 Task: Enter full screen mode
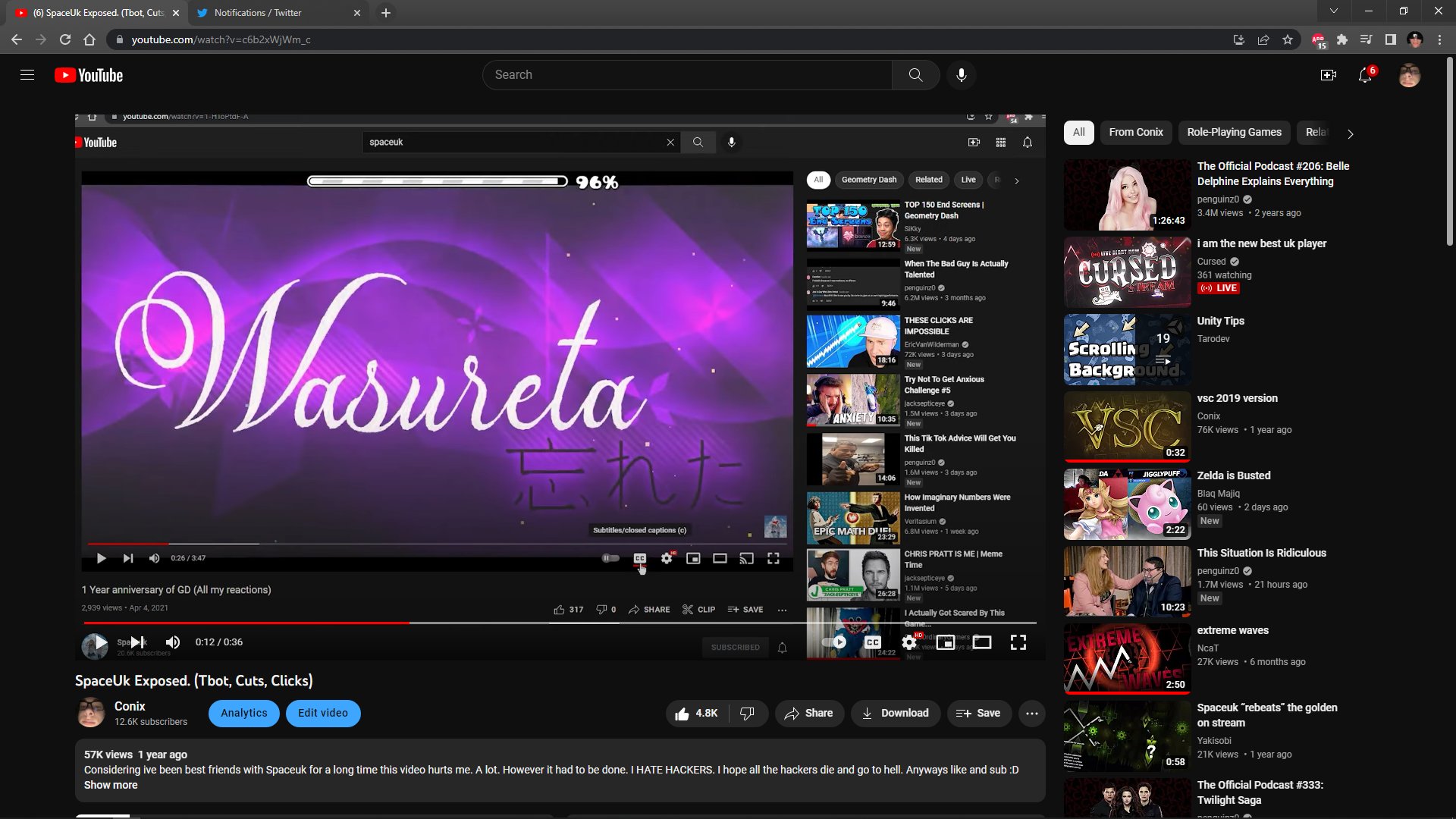(1018, 642)
